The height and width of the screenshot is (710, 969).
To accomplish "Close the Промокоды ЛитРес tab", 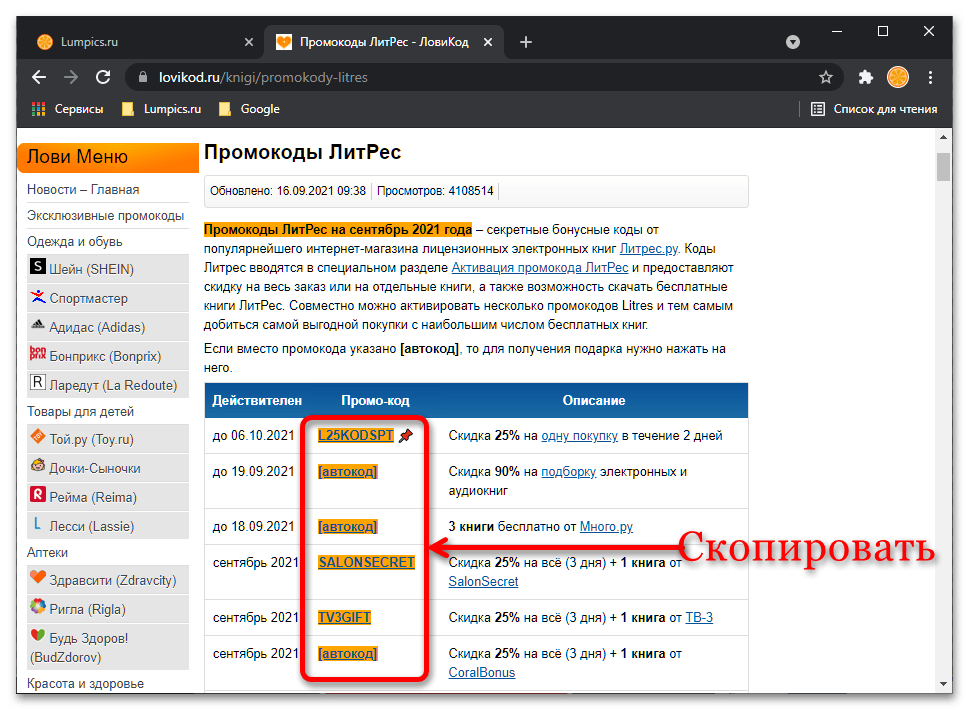I will coord(488,42).
